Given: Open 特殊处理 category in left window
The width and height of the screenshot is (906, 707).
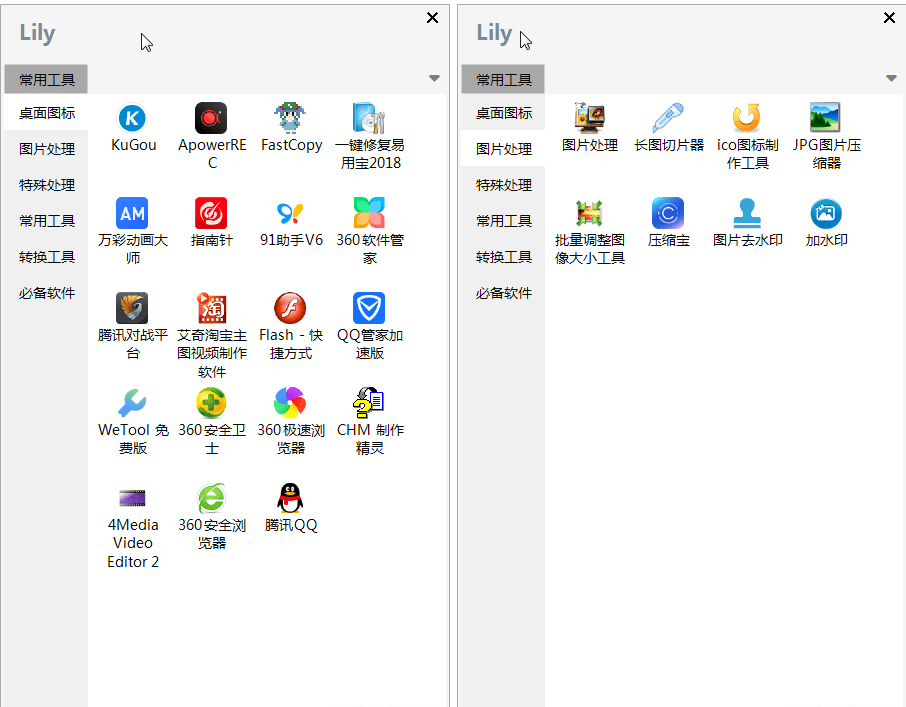Looking at the screenshot, I should (x=46, y=185).
